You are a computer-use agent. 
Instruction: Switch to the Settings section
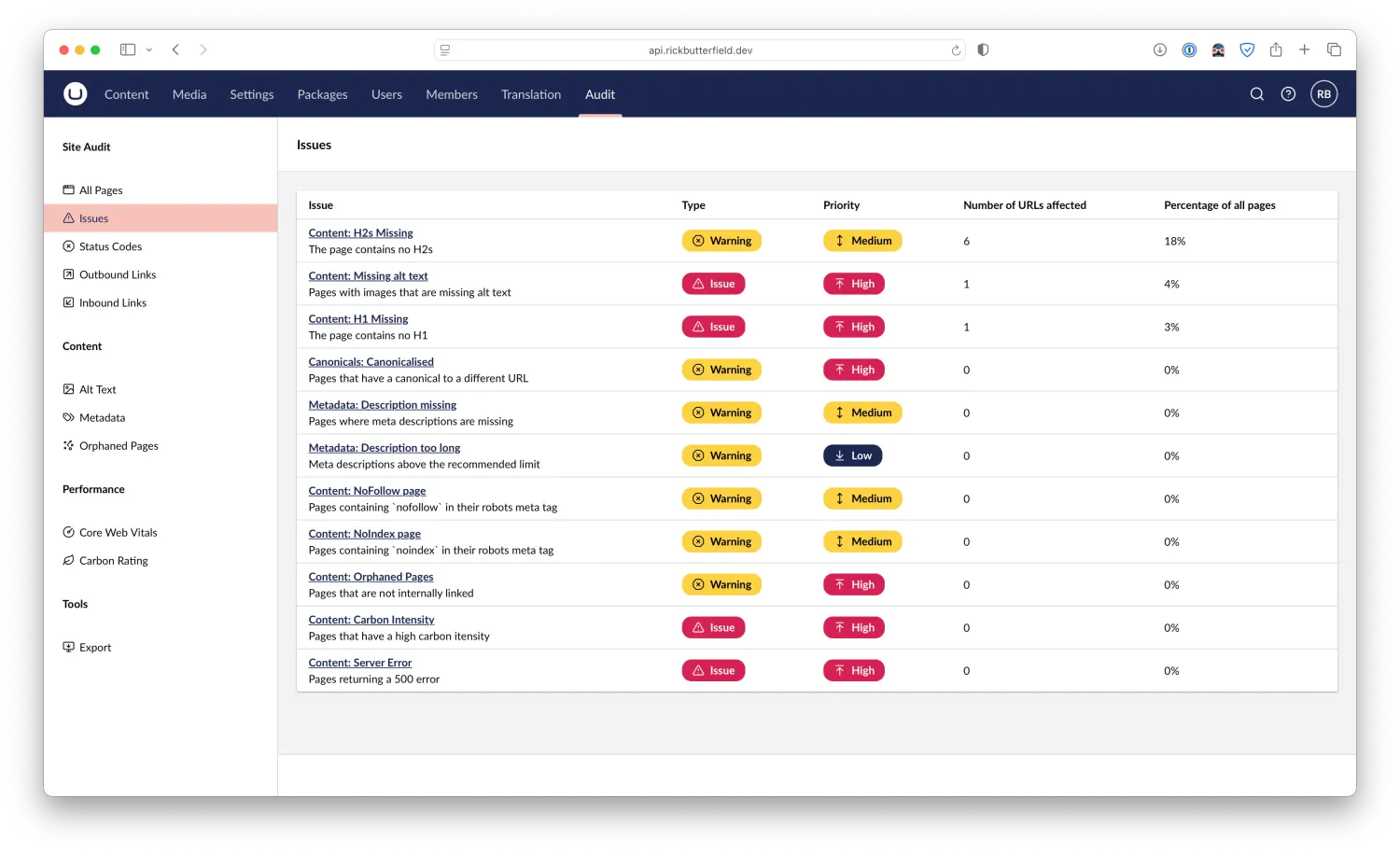251,93
